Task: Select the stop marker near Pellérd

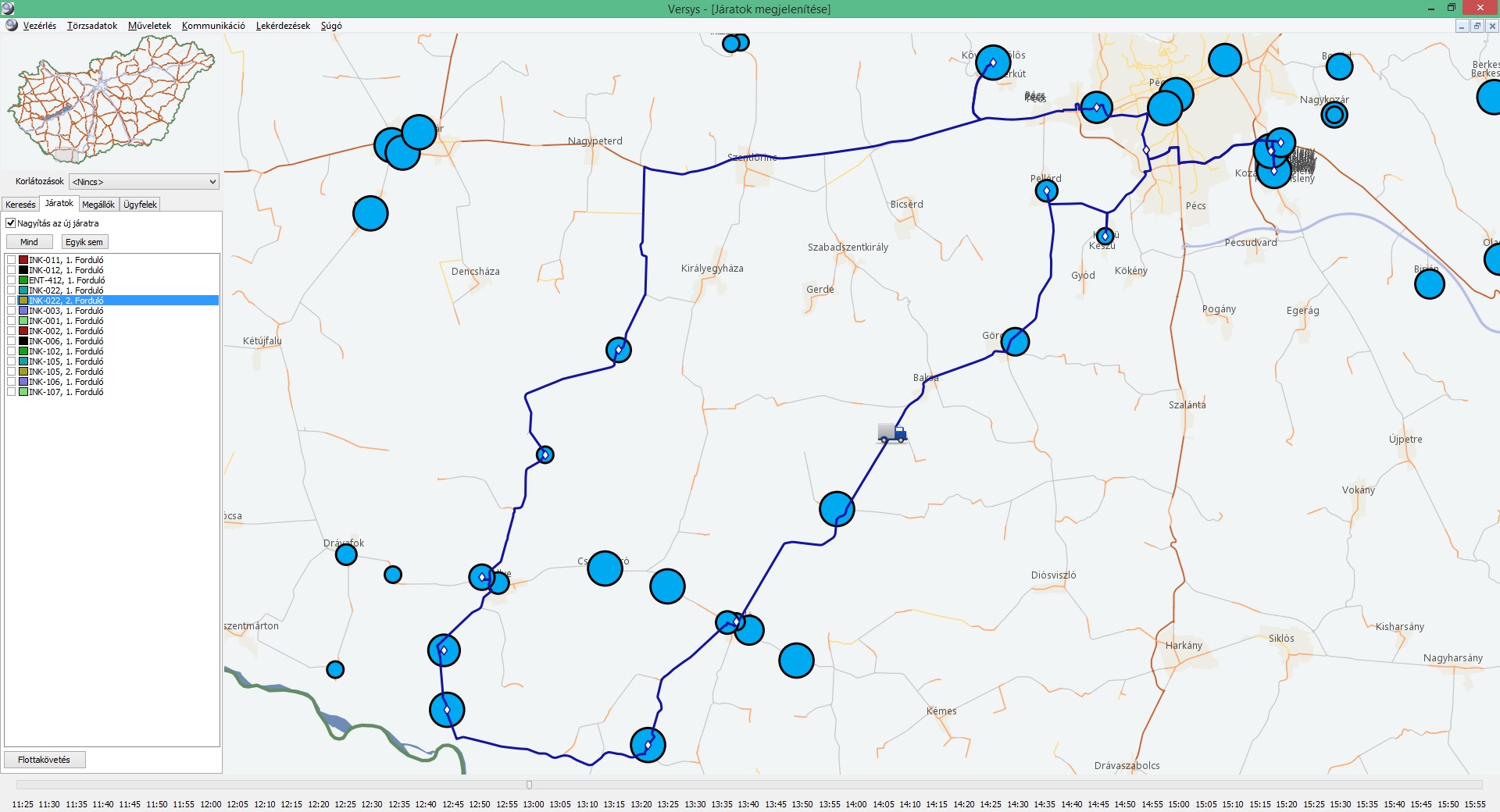Action: tap(1046, 191)
